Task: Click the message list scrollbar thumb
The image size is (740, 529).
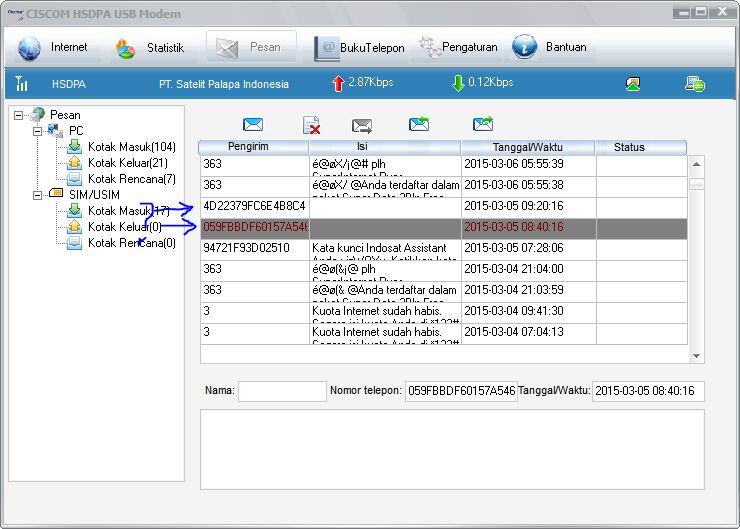Action: click(x=696, y=184)
